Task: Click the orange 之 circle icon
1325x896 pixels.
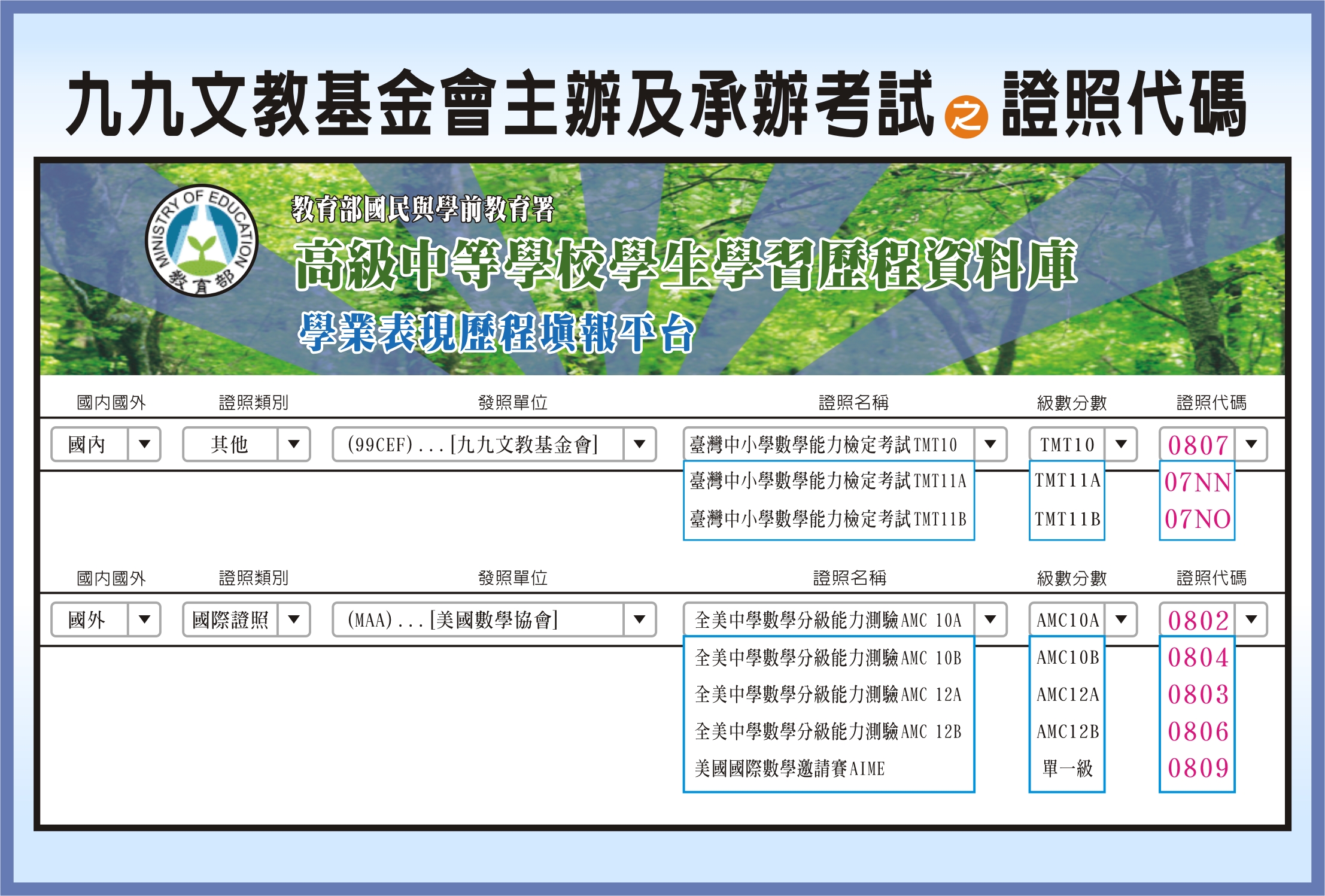Action: (x=966, y=117)
